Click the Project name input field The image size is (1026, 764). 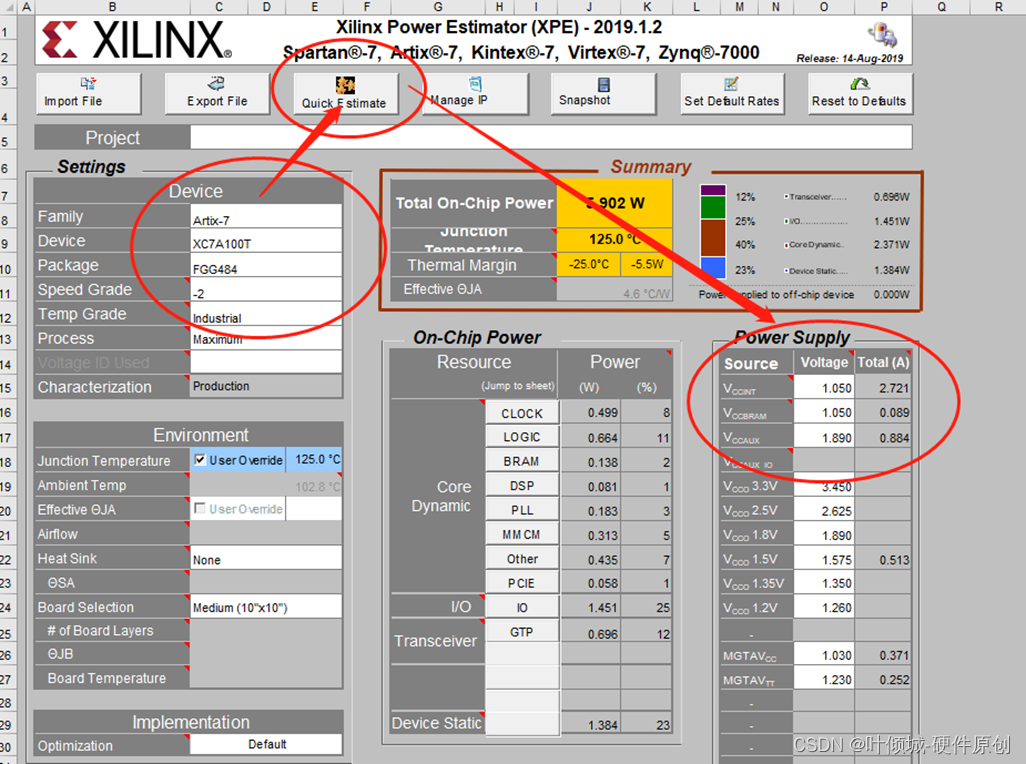551,137
